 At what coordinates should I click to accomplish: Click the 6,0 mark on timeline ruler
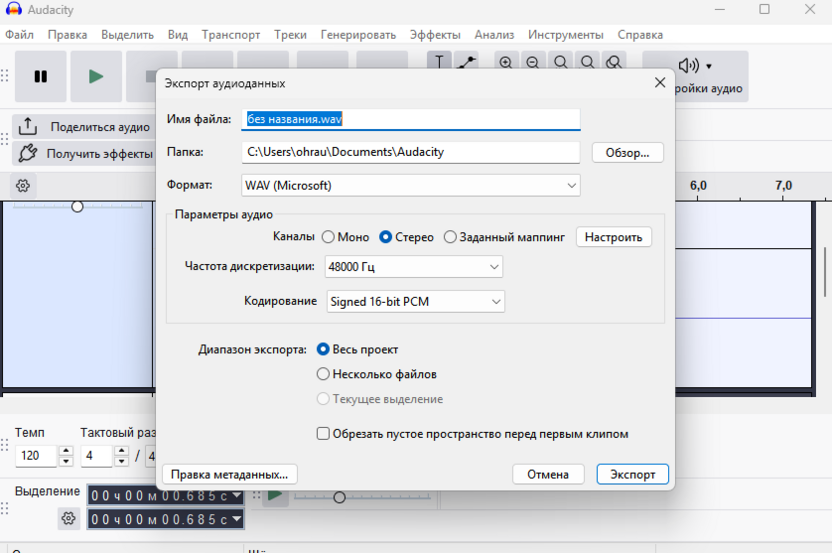click(x=698, y=186)
